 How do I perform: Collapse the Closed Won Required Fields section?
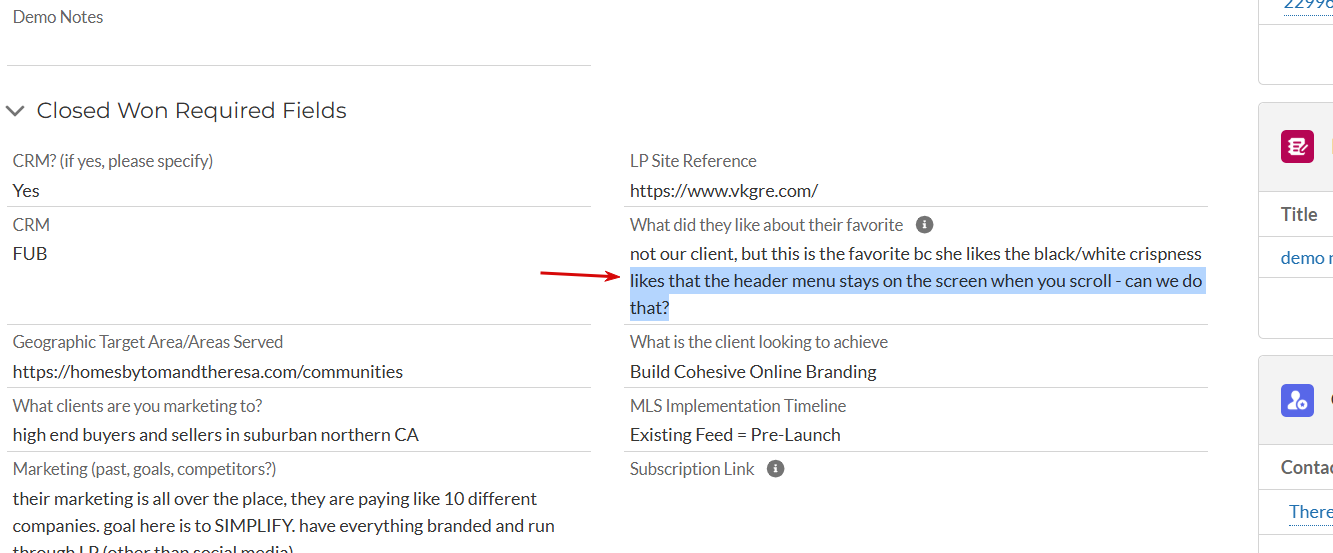[15, 111]
